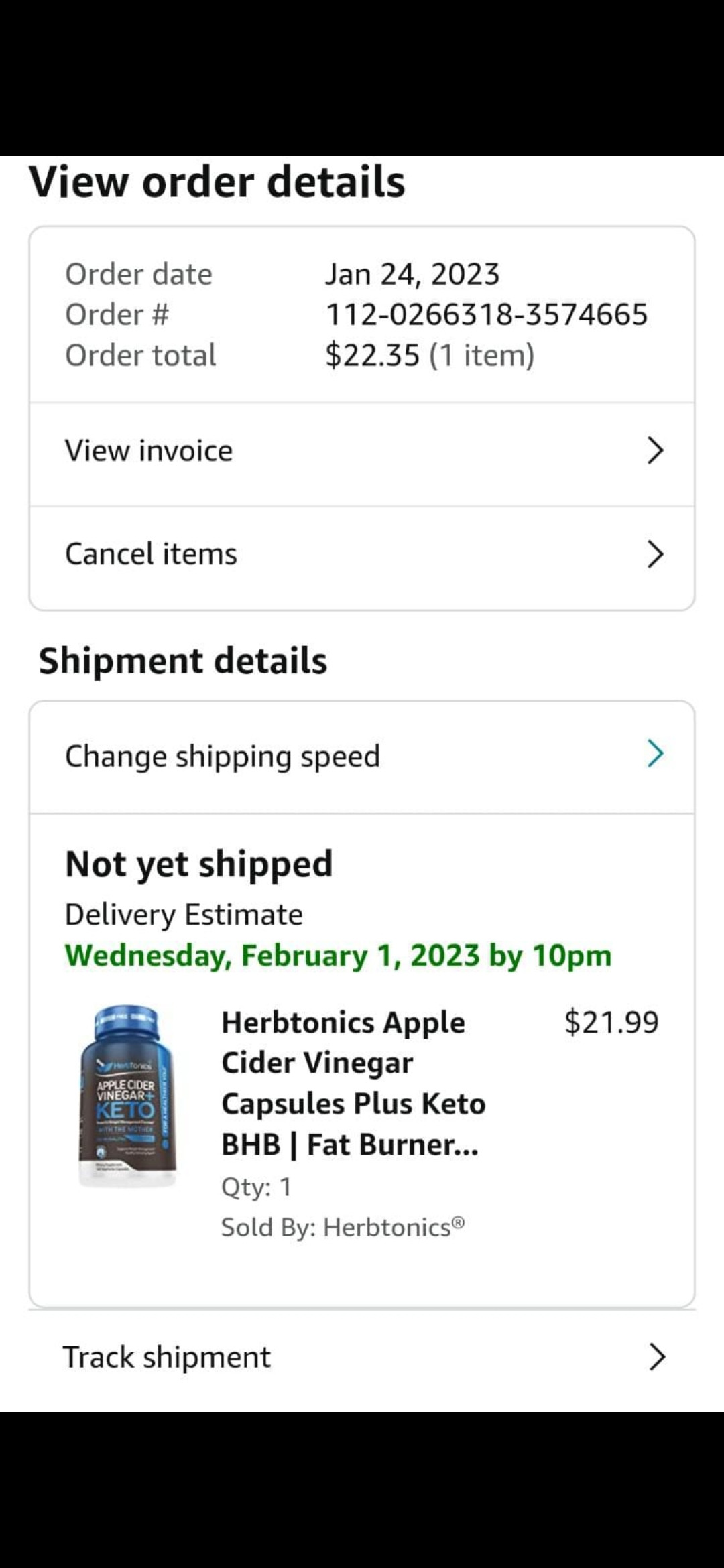The height and width of the screenshot is (1568, 724).
Task: Tap the chevron beside Track shipment
Action: pyautogui.click(x=657, y=1357)
